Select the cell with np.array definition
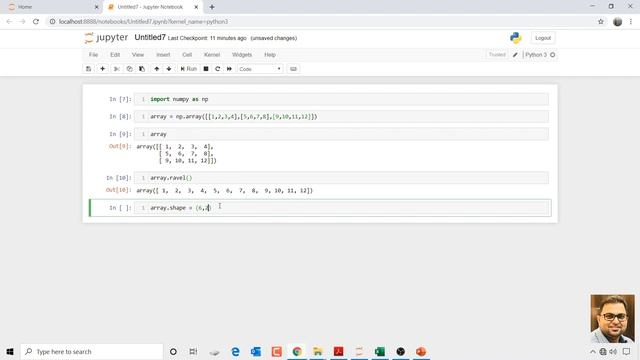The height and width of the screenshot is (360, 640). coord(341,117)
